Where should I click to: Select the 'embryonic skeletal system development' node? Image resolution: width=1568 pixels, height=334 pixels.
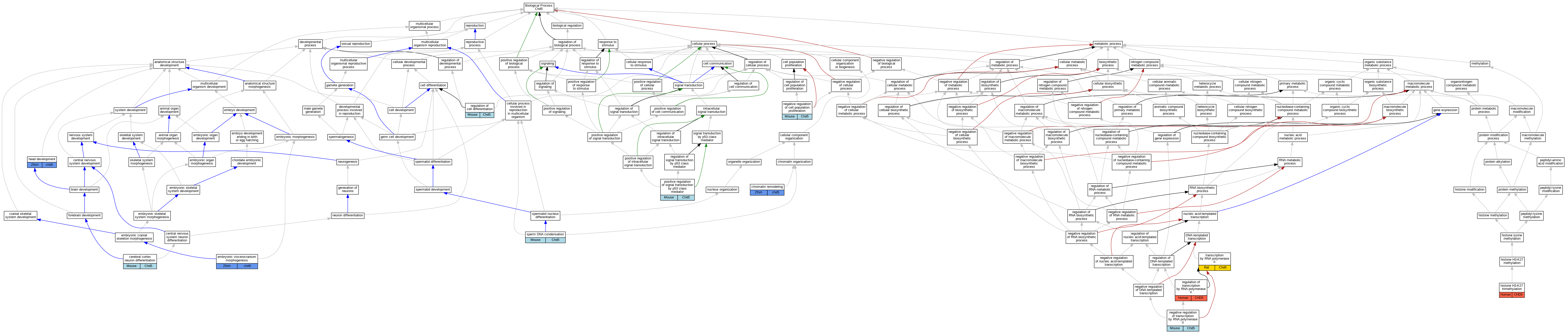click(183, 190)
